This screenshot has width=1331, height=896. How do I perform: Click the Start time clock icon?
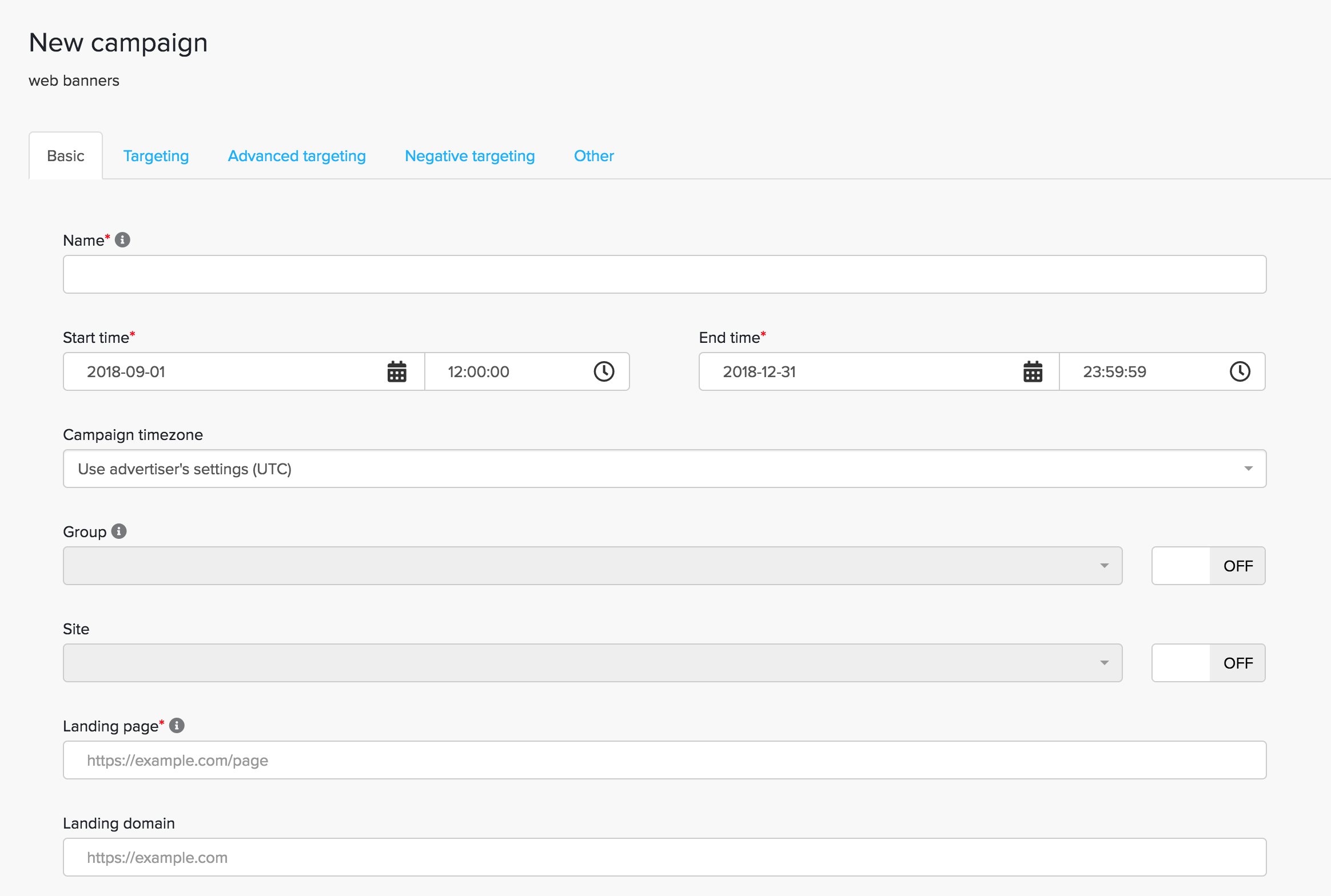click(x=604, y=372)
